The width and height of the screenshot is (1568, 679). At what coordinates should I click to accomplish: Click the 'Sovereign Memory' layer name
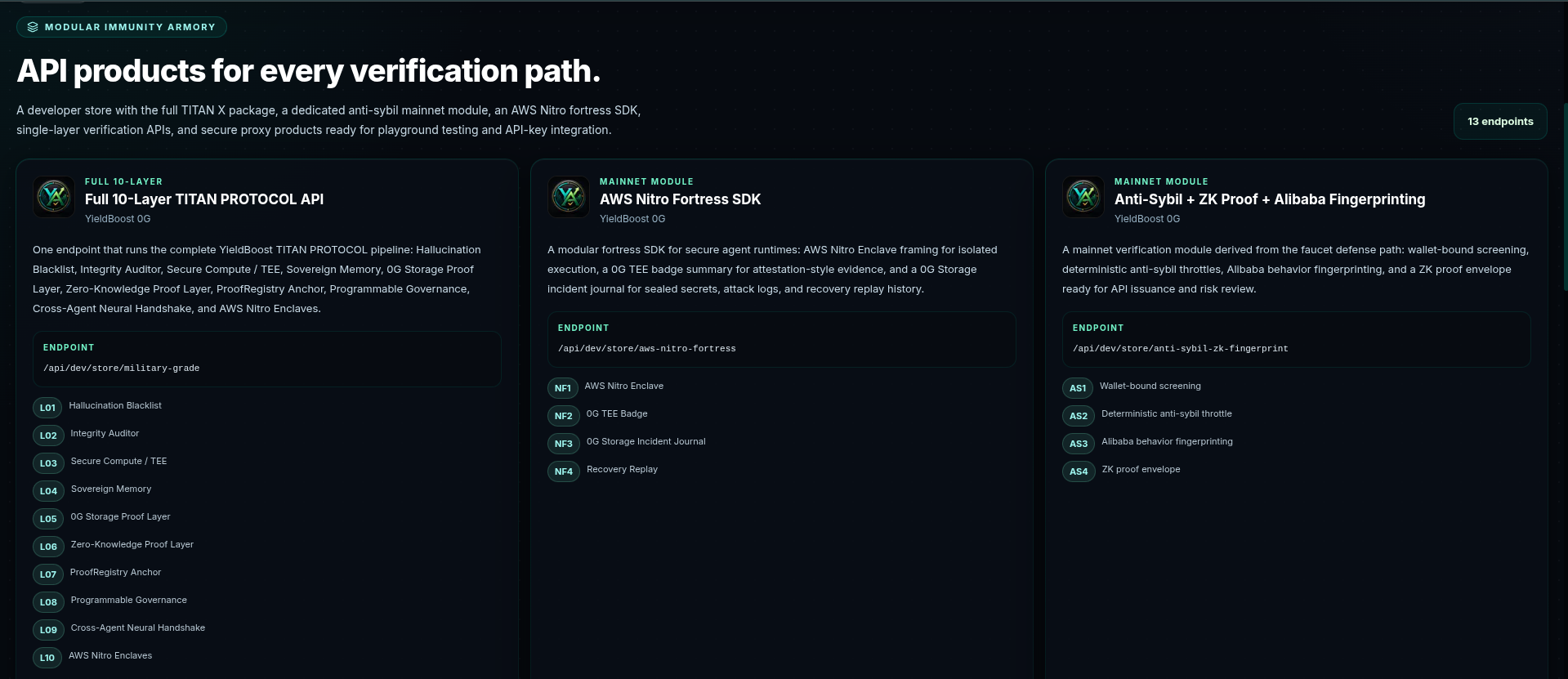(111, 489)
